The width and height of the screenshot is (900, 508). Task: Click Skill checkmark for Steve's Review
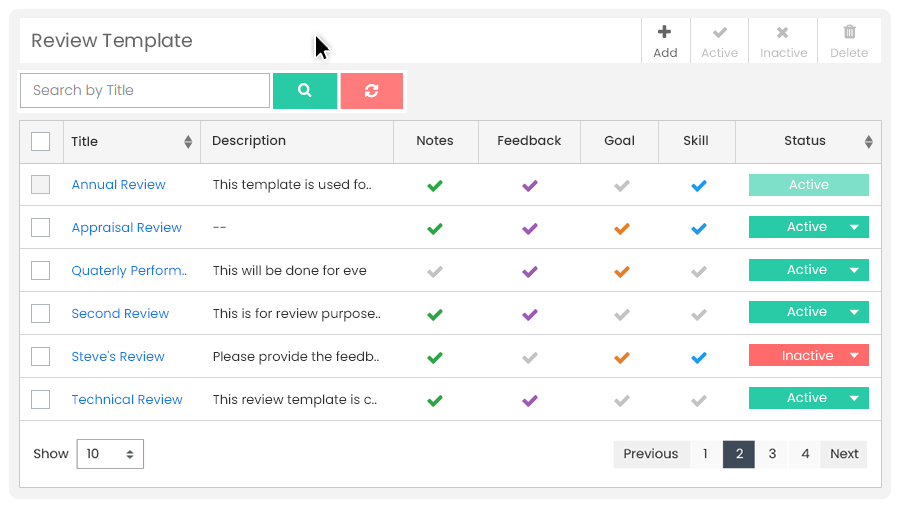pyautogui.click(x=699, y=358)
